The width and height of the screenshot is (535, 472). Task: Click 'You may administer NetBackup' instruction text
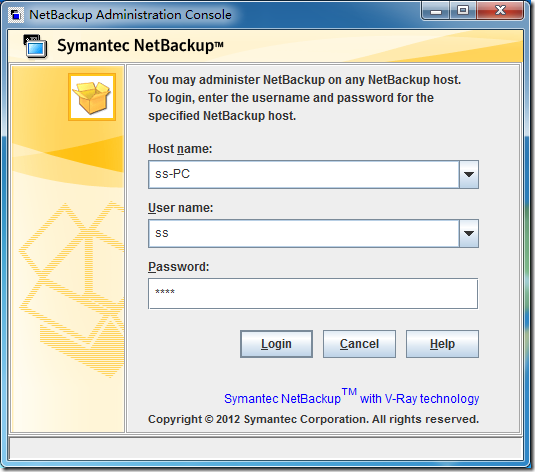pos(304,98)
